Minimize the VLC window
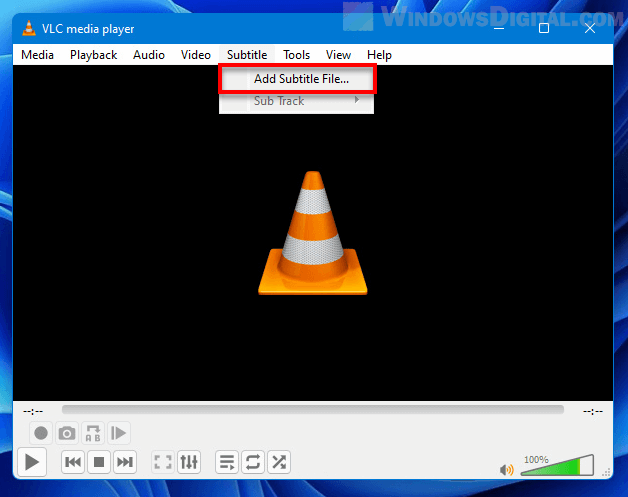 pyautogui.click(x=499, y=28)
